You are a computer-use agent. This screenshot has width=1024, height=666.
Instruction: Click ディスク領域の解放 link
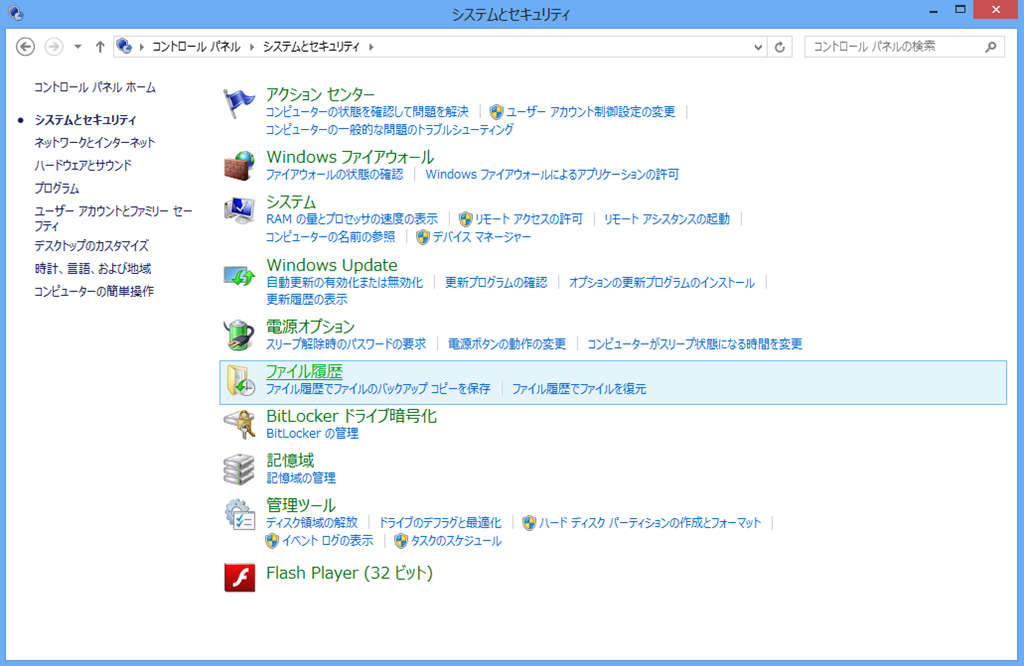(x=312, y=523)
